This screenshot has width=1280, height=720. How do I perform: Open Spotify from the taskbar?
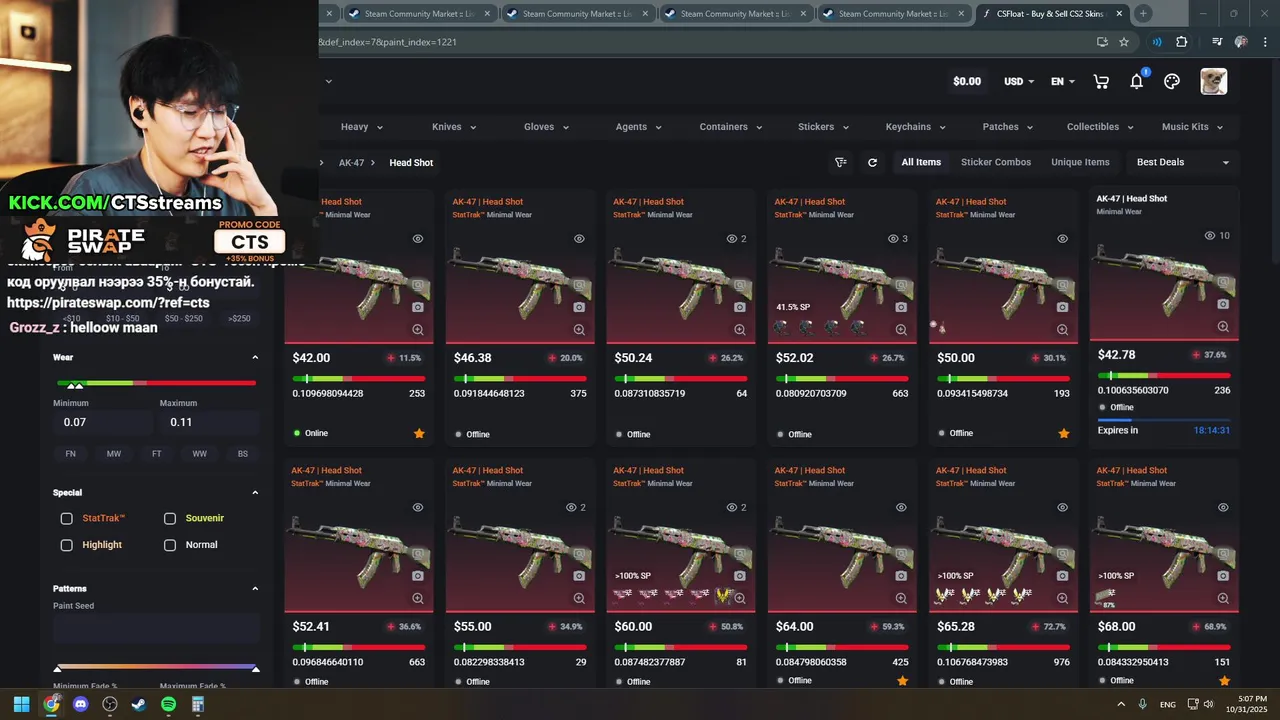pyautogui.click(x=168, y=704)
